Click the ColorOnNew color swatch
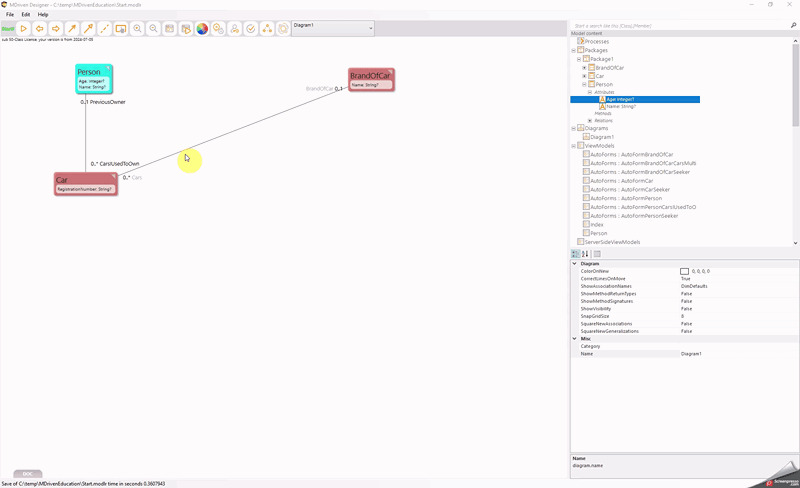The image size is (800, 488). click(x=685, y=271)
